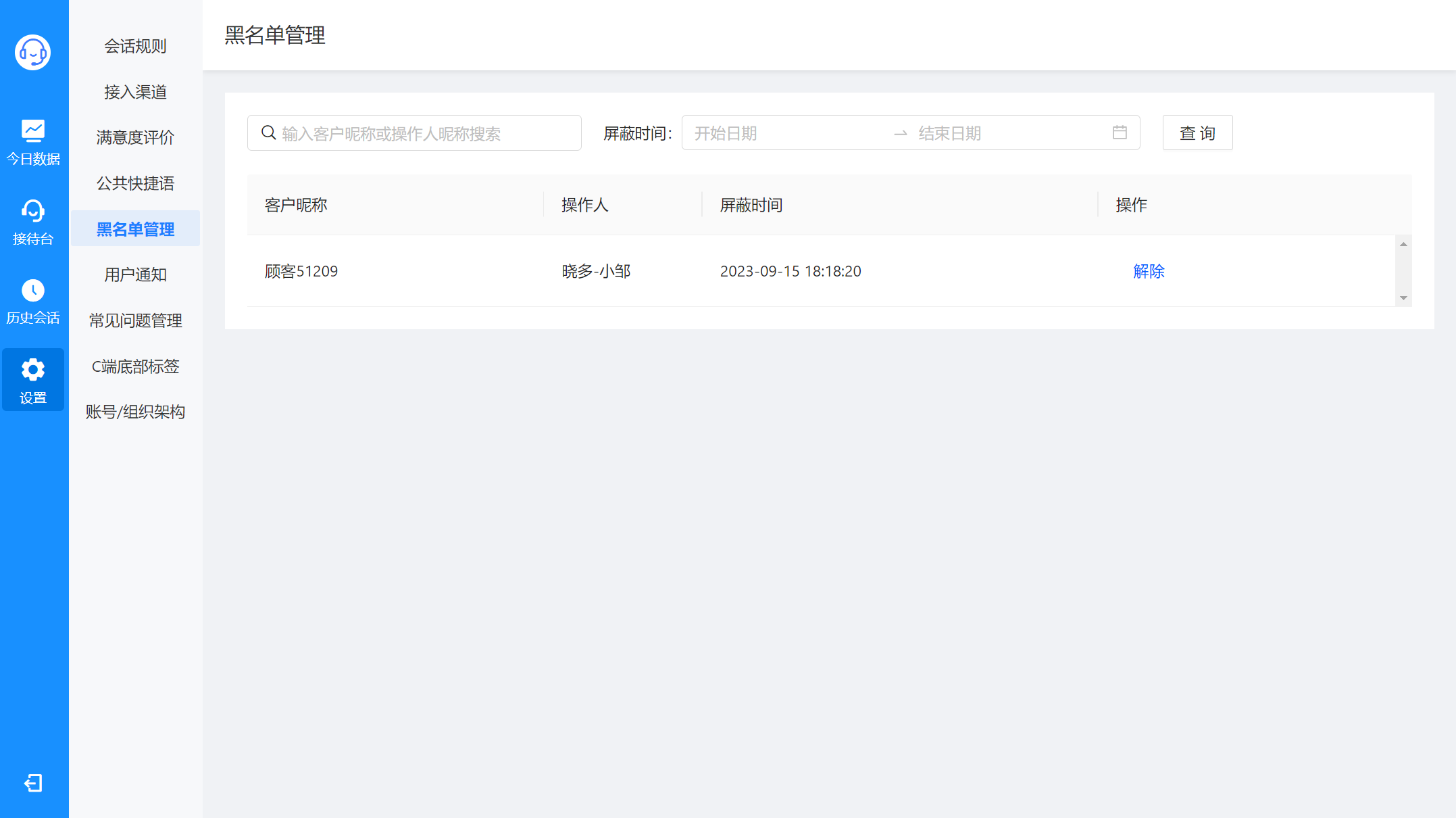Click the 查询 query button
The width and height of the screenshot is (1456, 818).
tap(1197, 133)
